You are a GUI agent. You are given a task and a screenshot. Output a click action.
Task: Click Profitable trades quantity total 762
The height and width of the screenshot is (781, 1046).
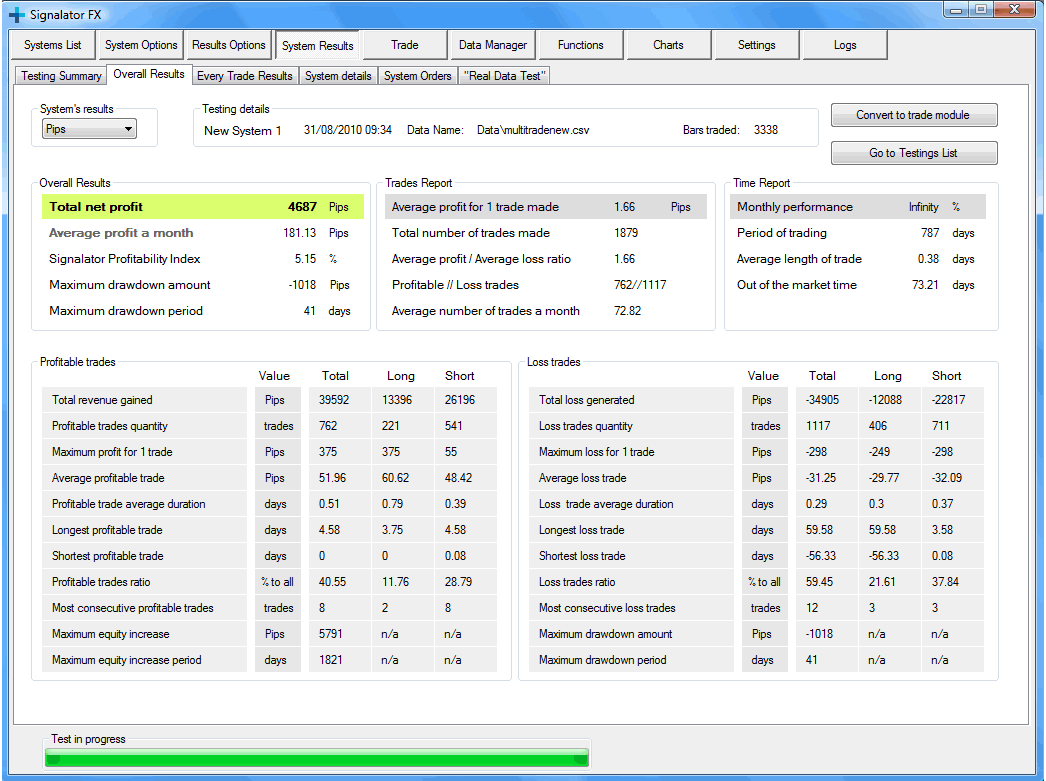(328, 426)
